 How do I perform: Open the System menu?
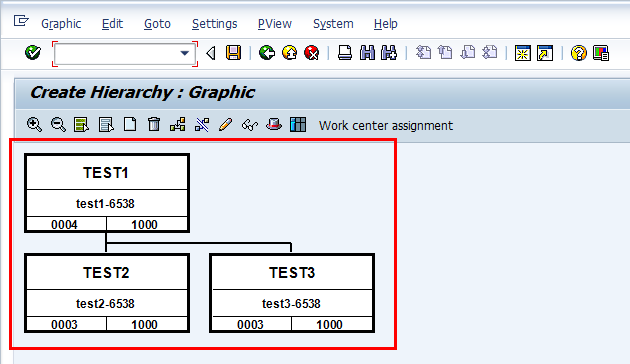333,24
